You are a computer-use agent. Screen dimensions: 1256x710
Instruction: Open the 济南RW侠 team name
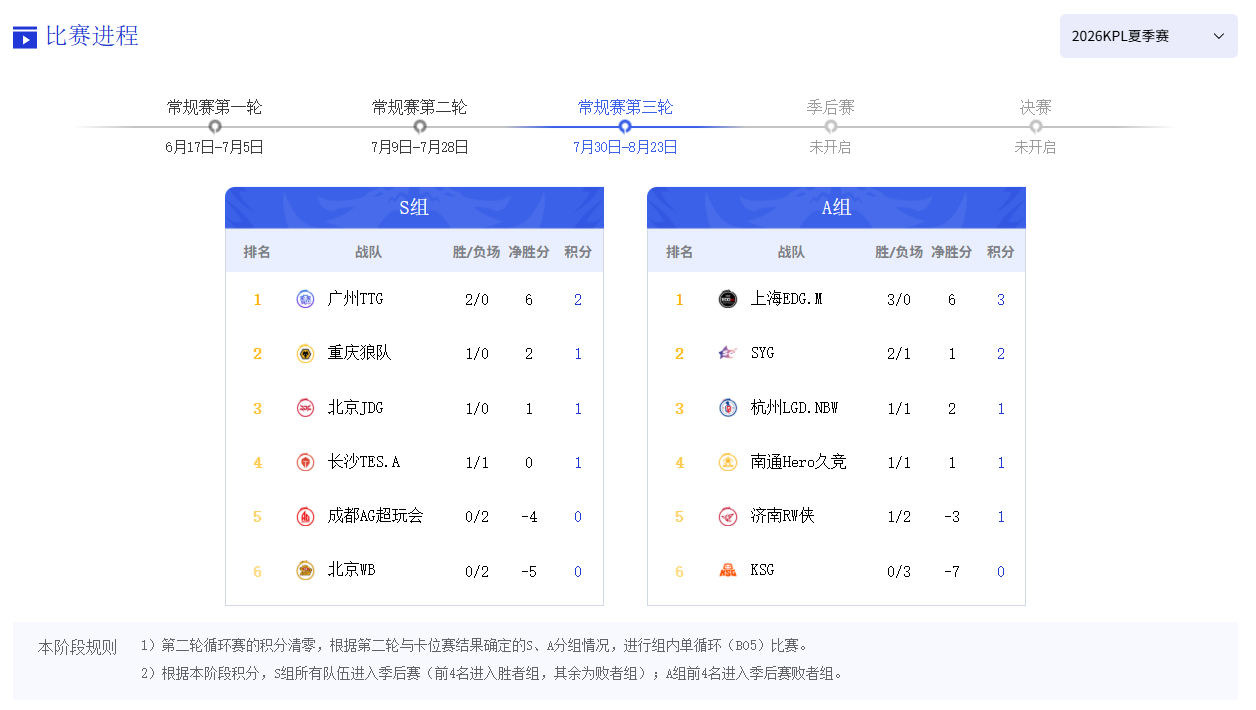coord(783,516)
